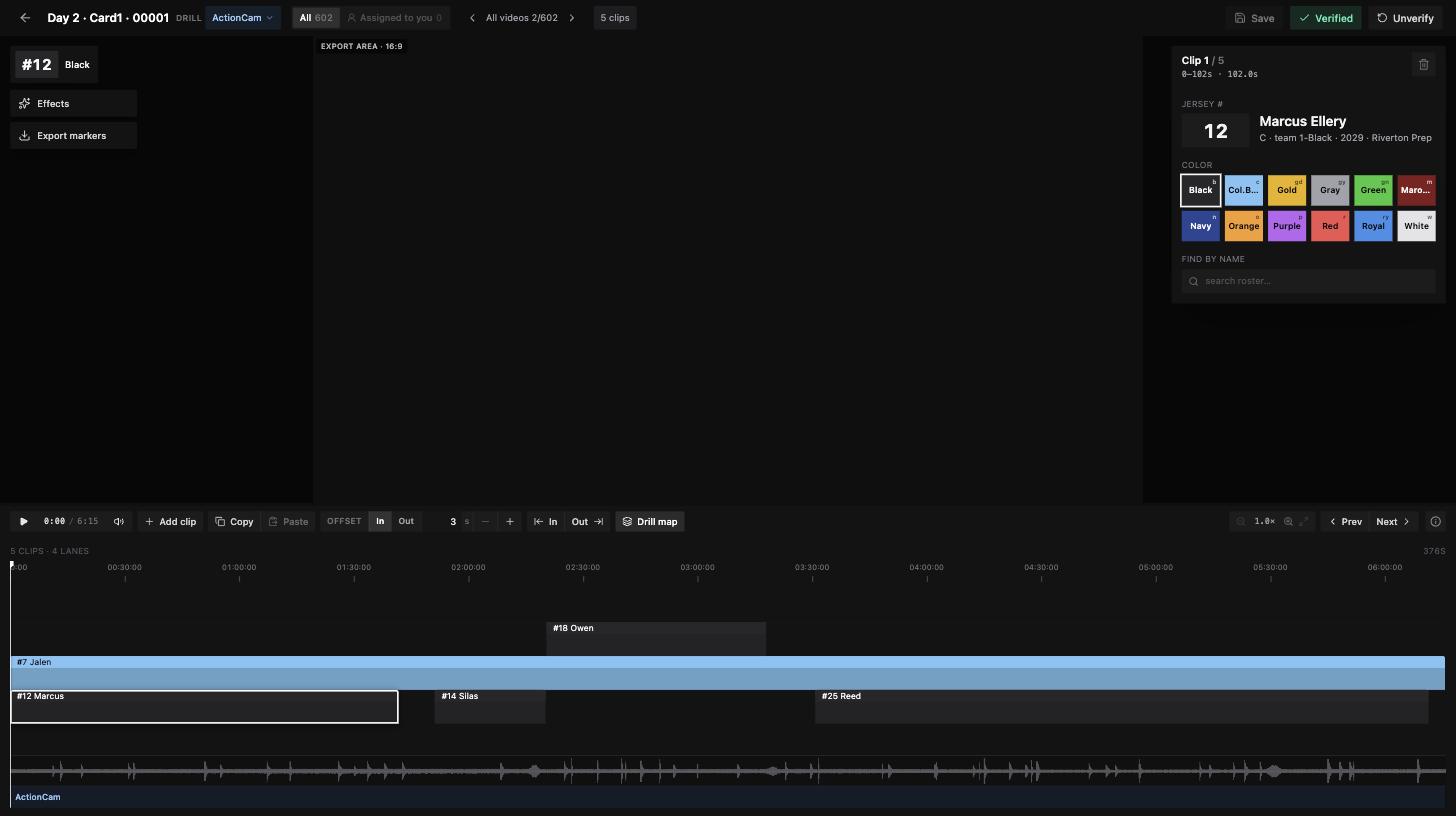Zoom in the timeline
The image size is (1456, 816).
[1288, 521]
